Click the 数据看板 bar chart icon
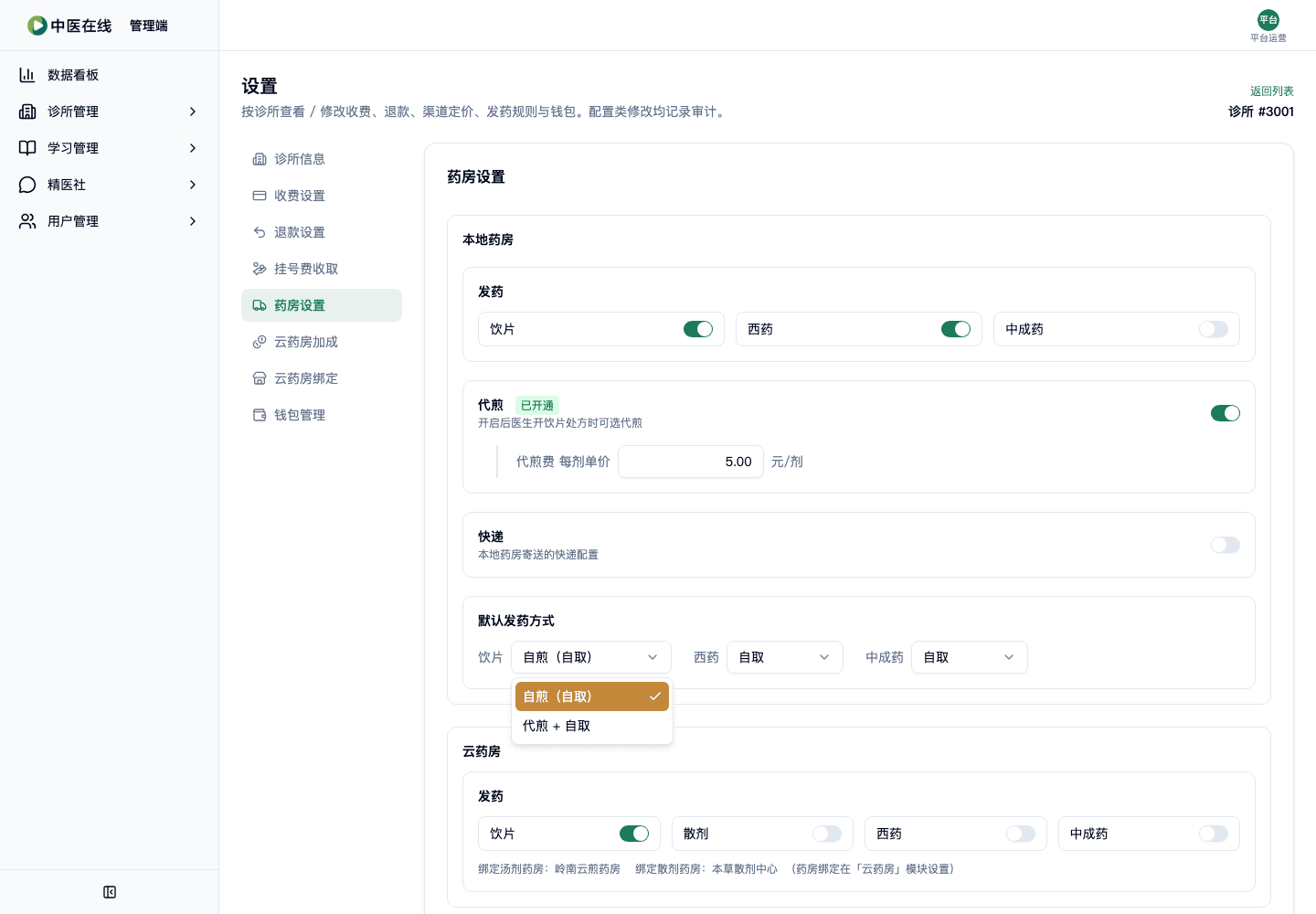This screenshot has width=1316, height=914. [x=27, y=75]
